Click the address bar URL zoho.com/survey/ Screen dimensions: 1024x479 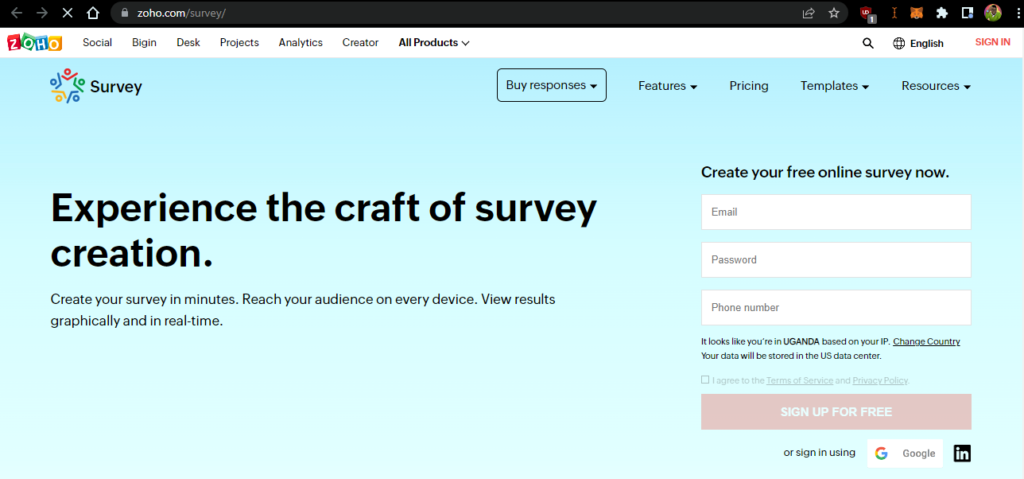click(x=181, y=12)
